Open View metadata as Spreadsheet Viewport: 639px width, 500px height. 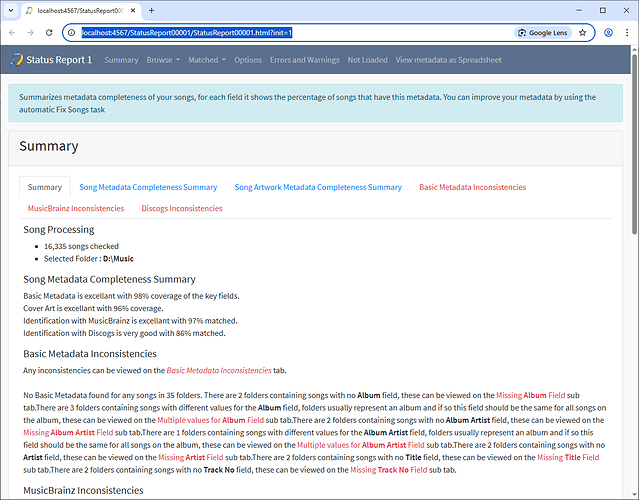448,60
